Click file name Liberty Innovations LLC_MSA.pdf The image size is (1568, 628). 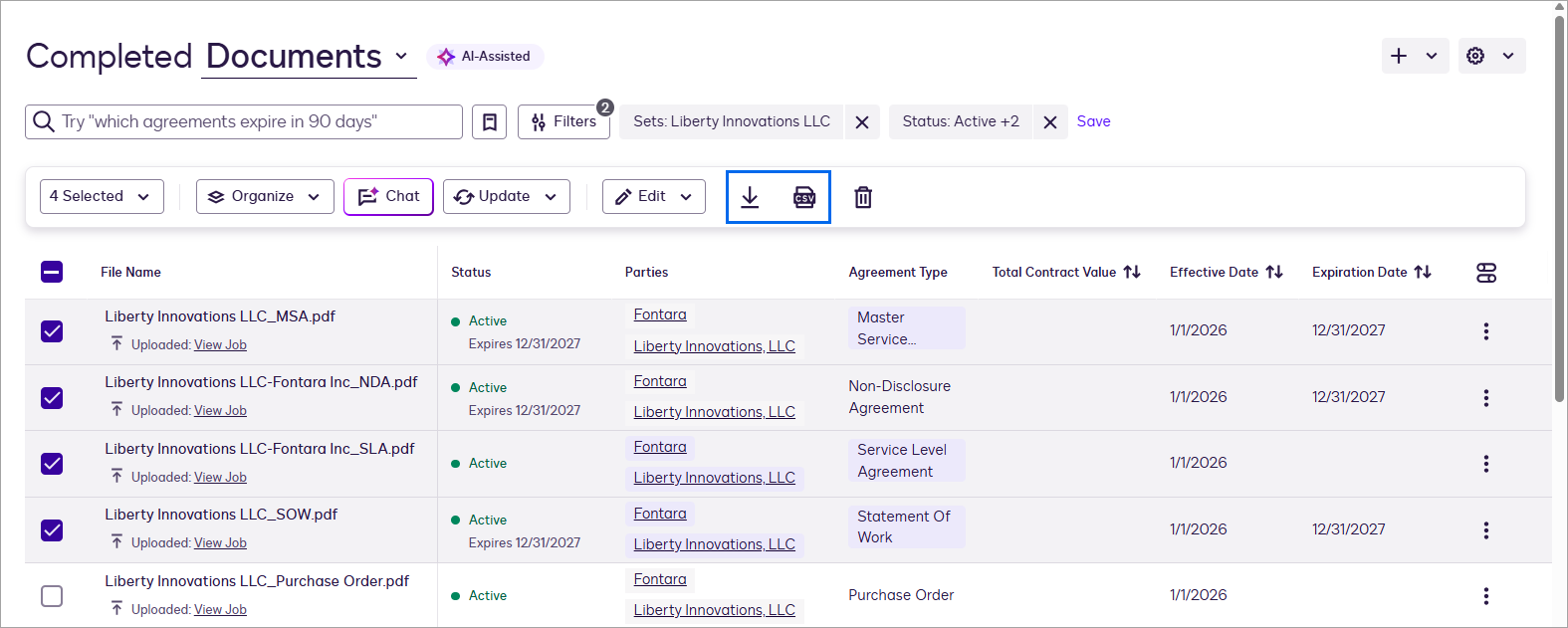point(220,316)
